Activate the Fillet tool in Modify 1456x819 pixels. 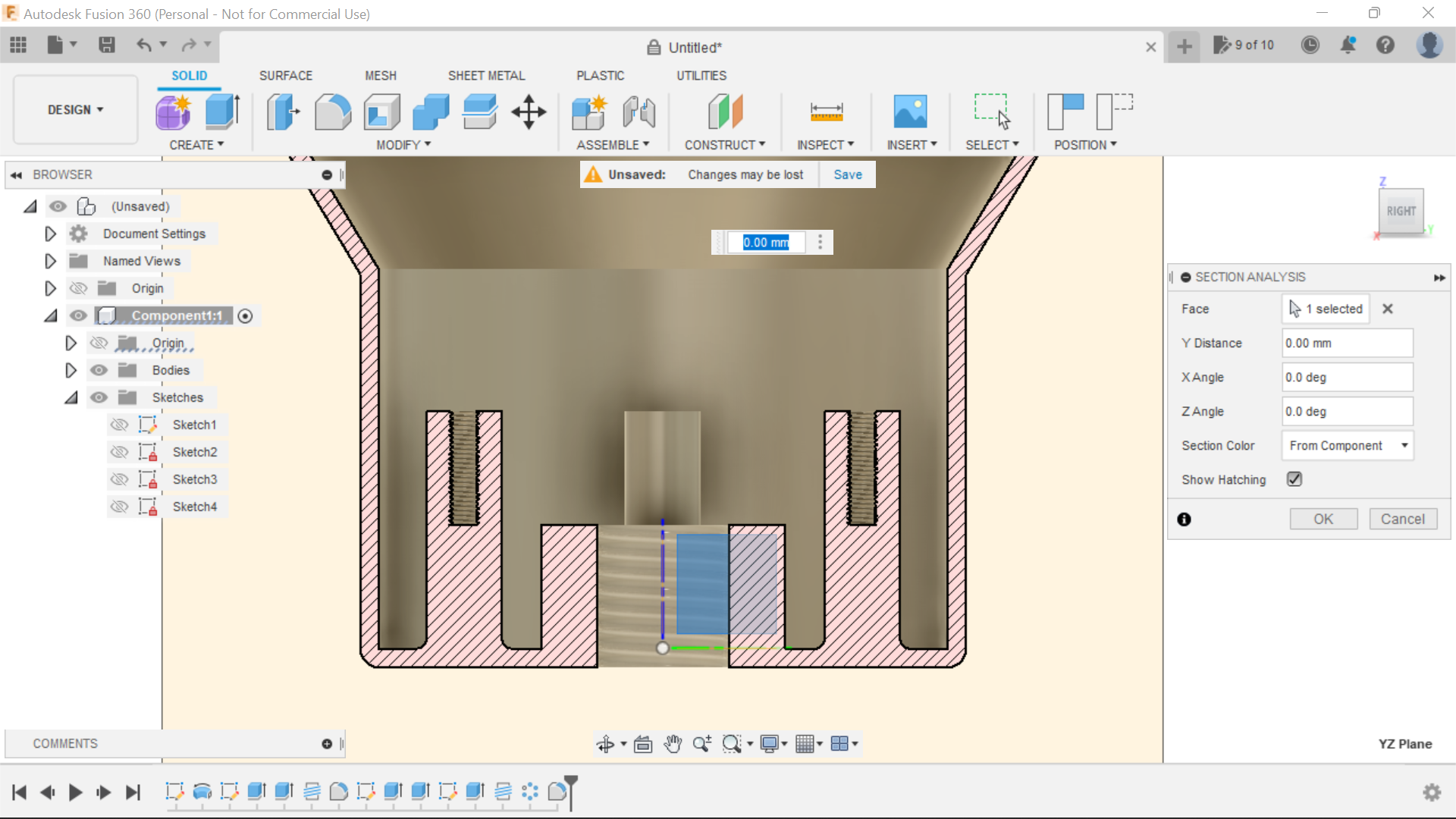click(x=333, y=111)
